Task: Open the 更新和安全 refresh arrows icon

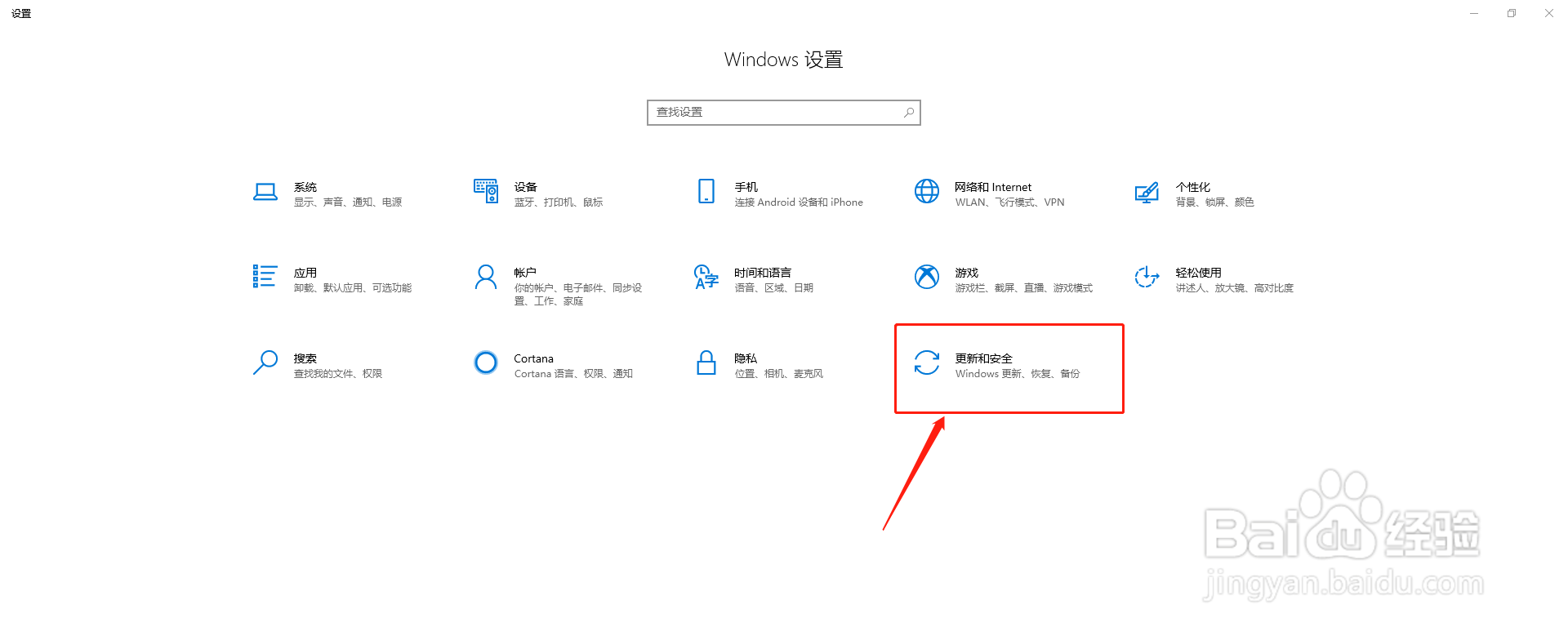Action: tap(927, 362)
